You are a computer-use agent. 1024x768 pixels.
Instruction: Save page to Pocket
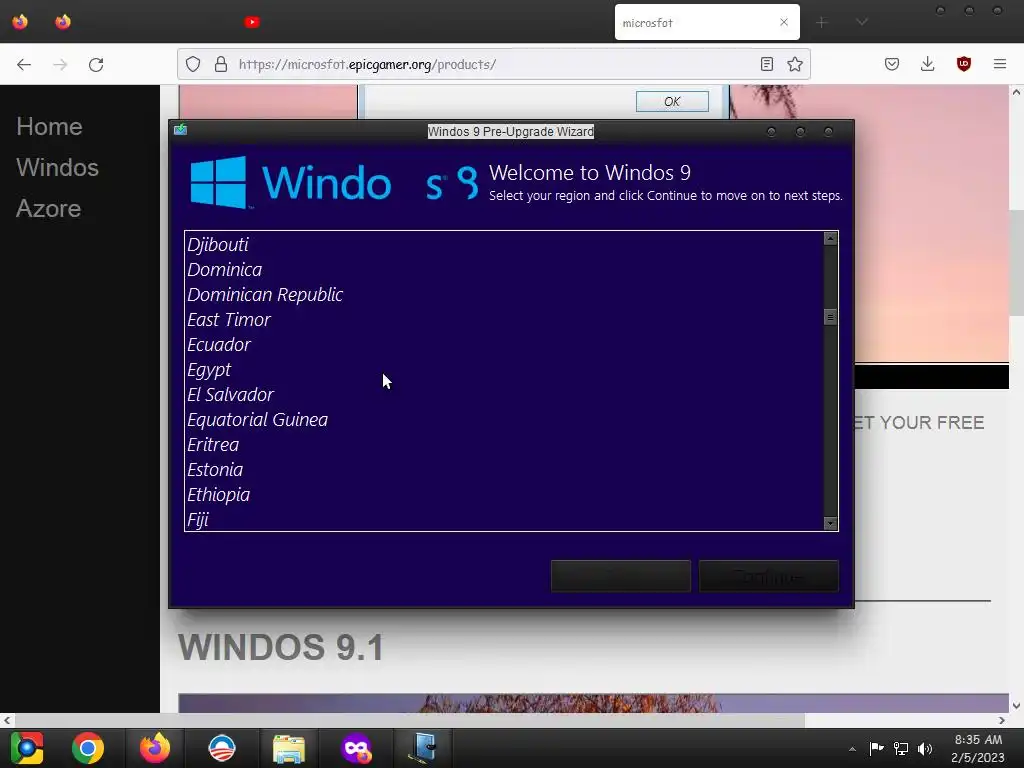coord(892,64)
